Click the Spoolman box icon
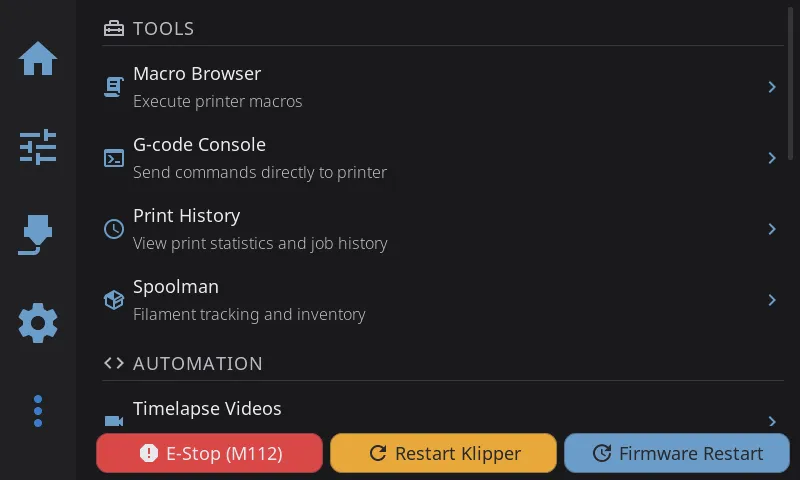 pyautogui.click(x=114, y=300)
